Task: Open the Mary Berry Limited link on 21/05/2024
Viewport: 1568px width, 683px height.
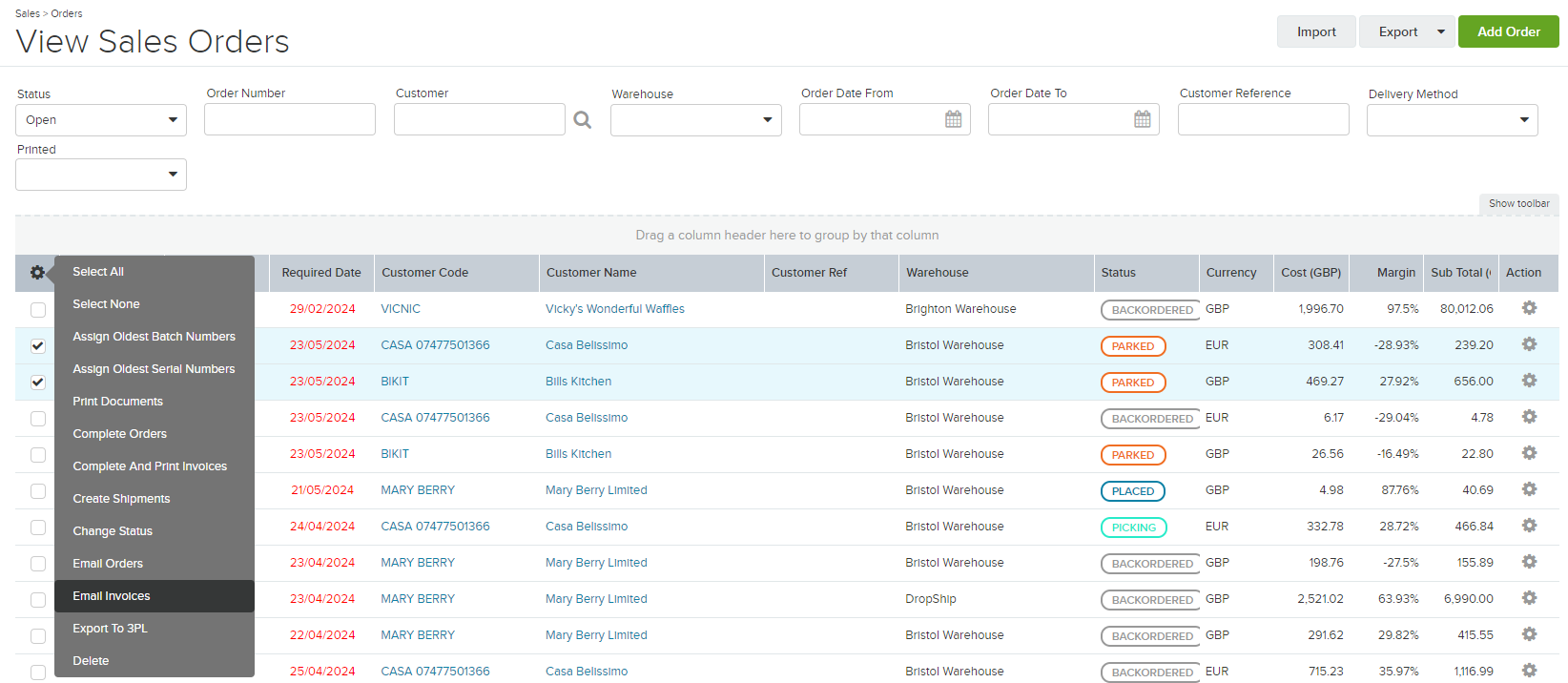Action: click(x=596, y=490)
